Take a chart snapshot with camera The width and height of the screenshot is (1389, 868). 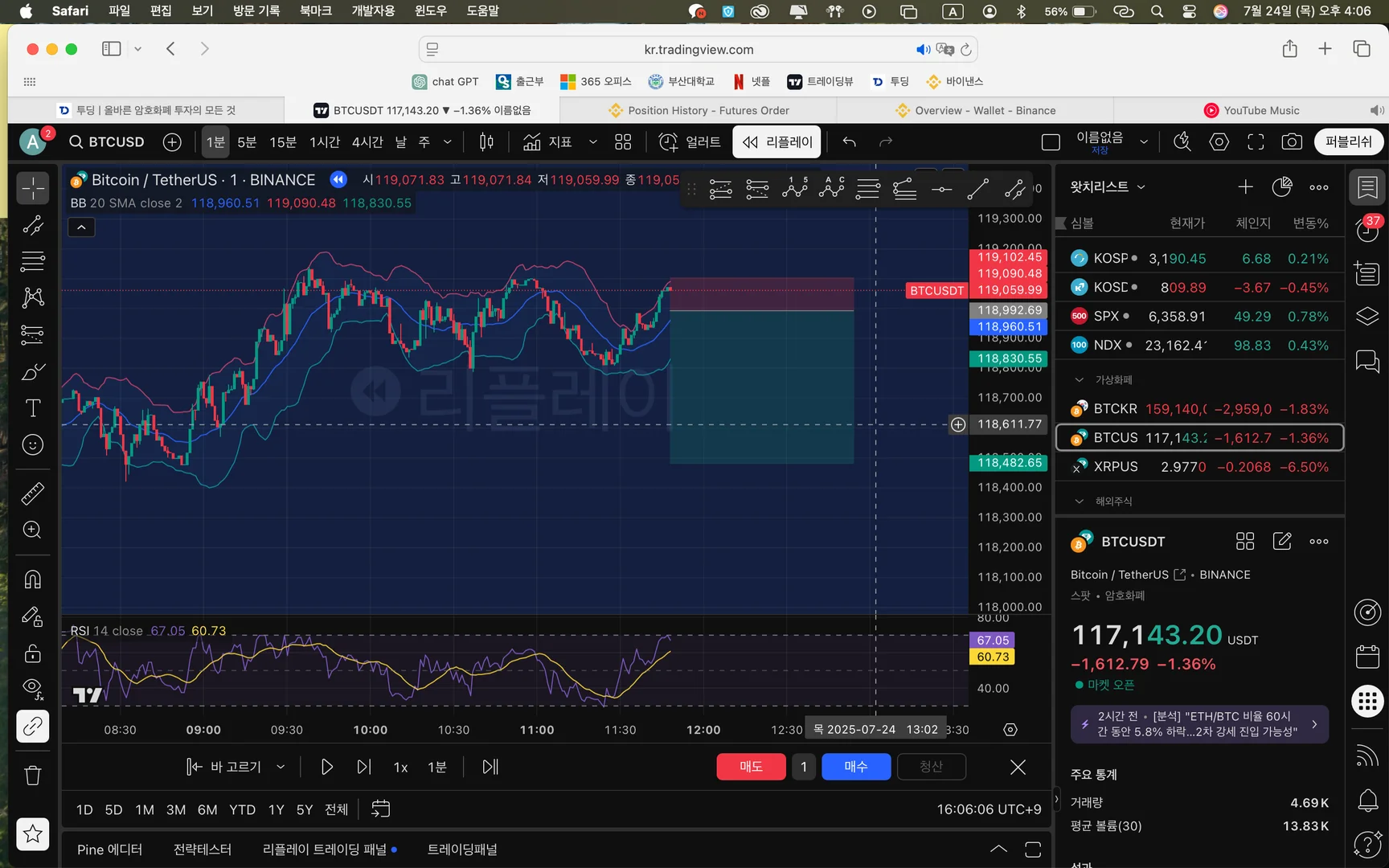1292,142
